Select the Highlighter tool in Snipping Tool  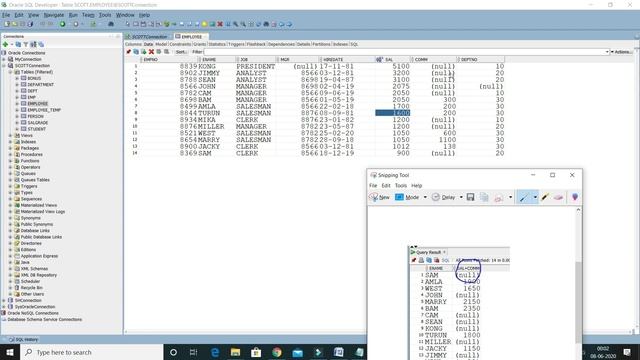coord(545,197)
